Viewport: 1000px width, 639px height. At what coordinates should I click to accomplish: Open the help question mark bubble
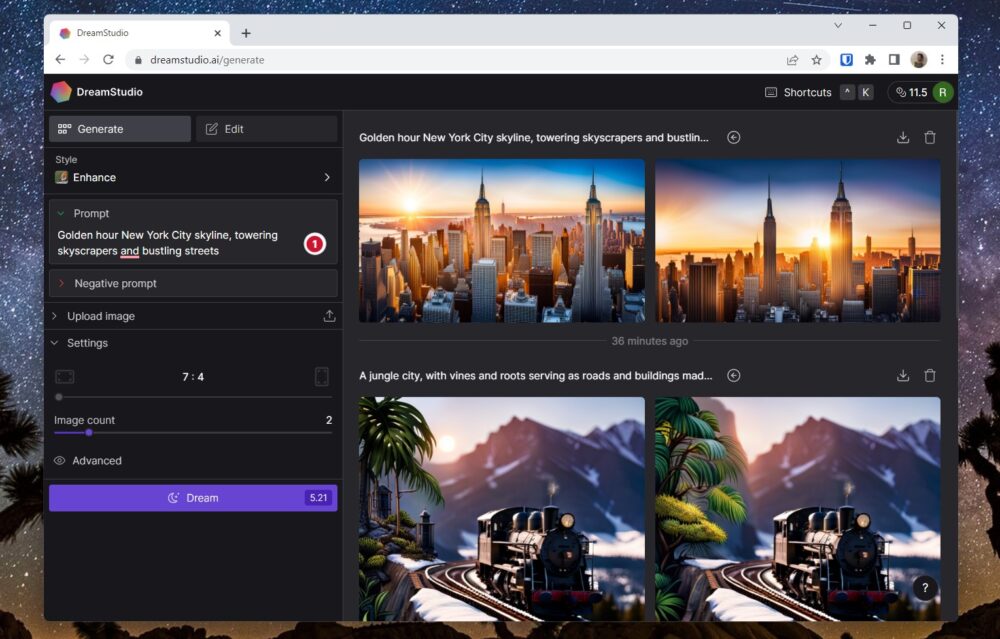pos(925,589)
